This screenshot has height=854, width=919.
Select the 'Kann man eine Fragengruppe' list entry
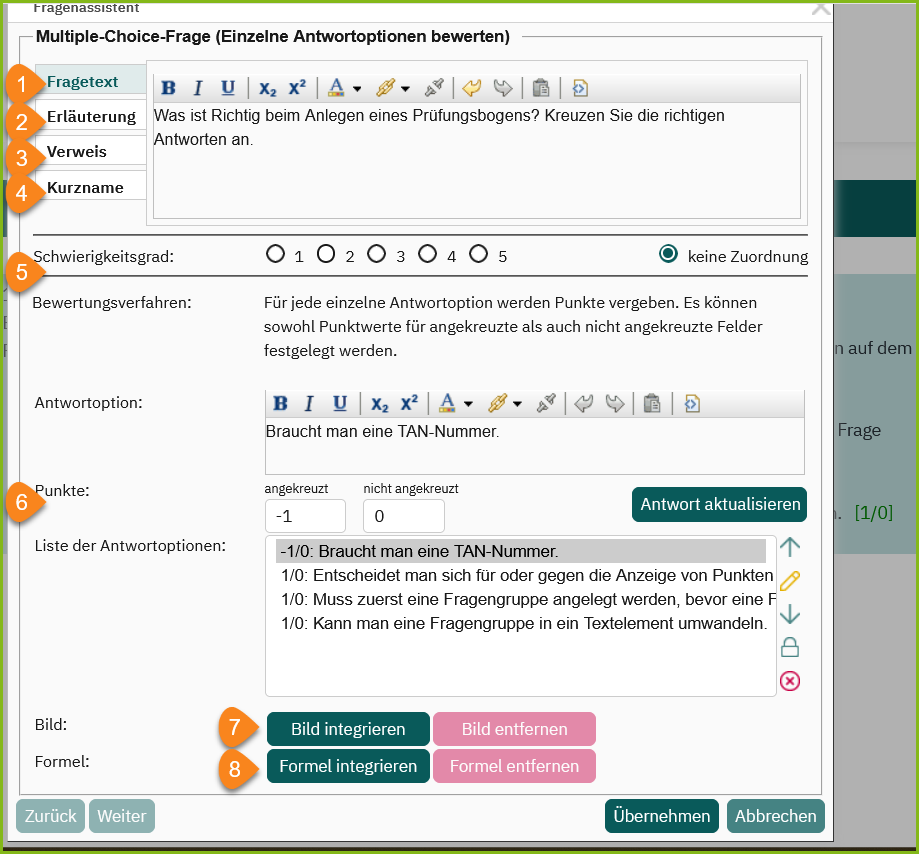coord(523,624)
